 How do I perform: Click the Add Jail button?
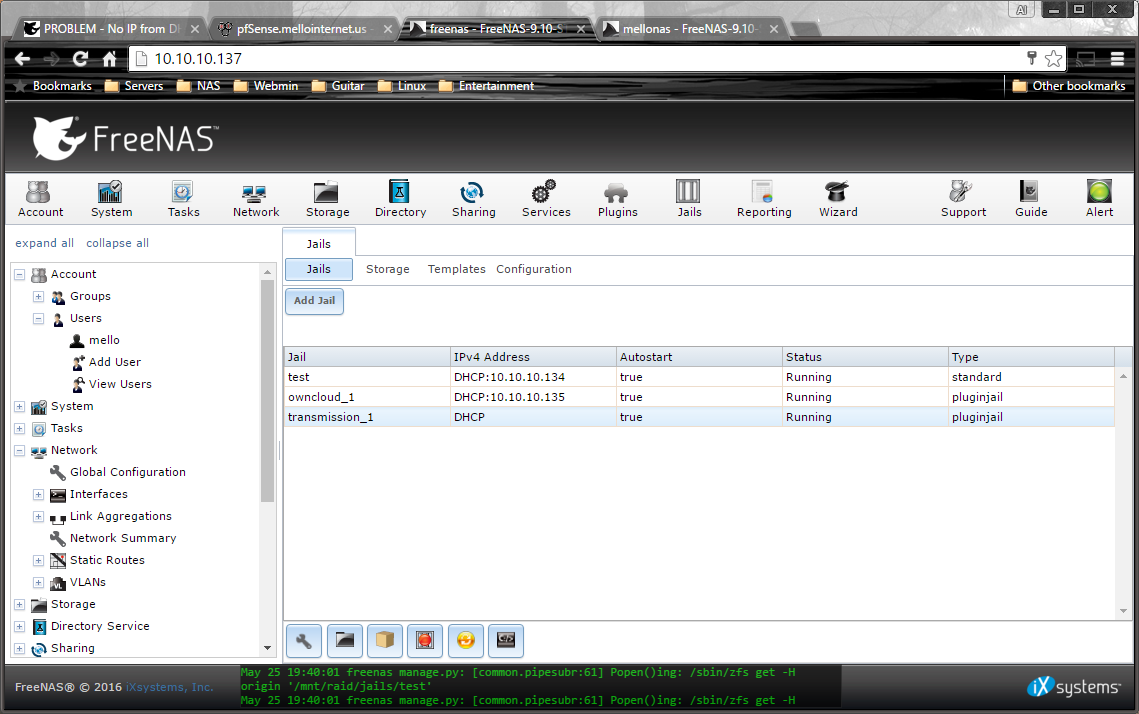click(314, 301)
